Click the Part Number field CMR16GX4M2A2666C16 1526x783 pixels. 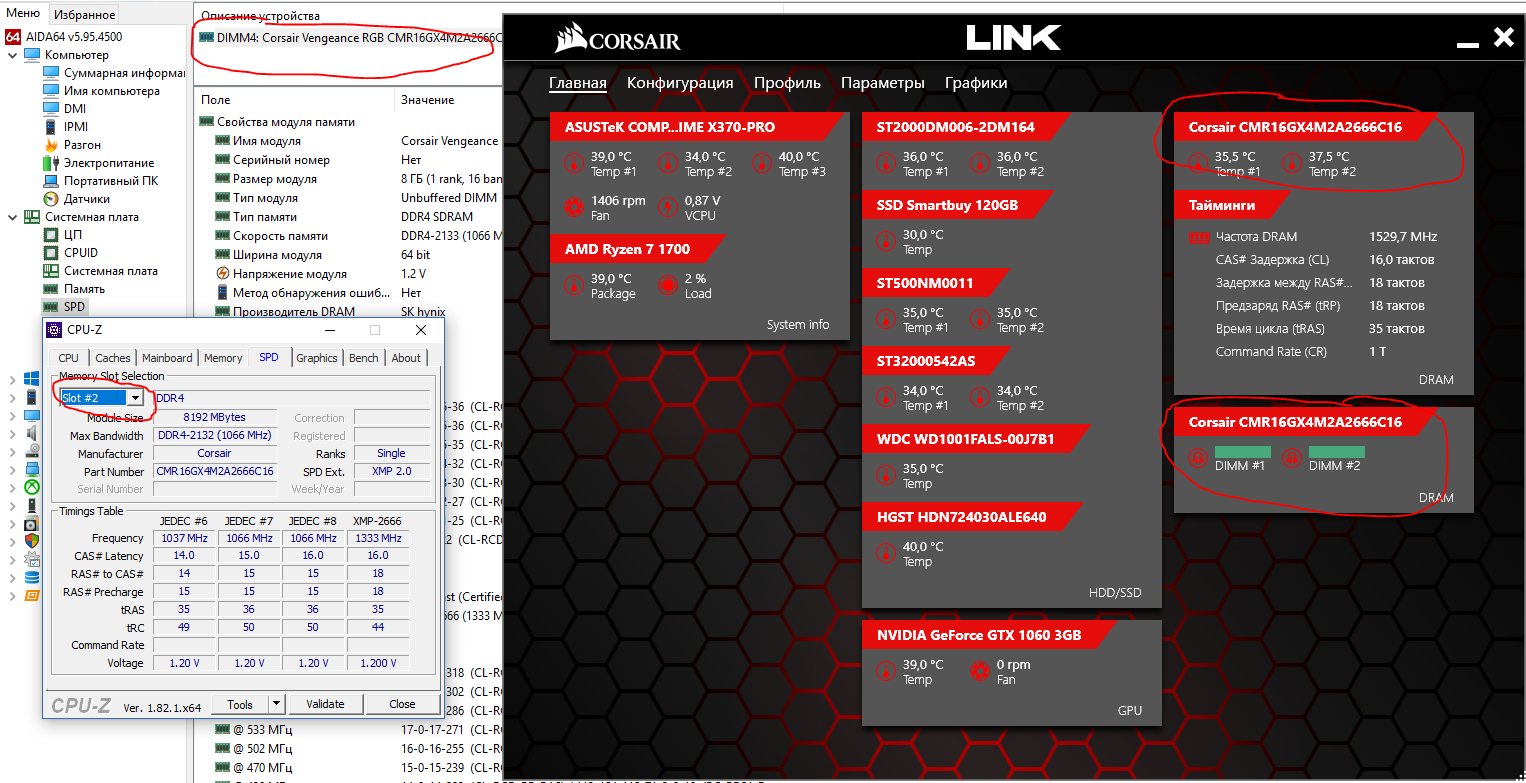point(215,471)
